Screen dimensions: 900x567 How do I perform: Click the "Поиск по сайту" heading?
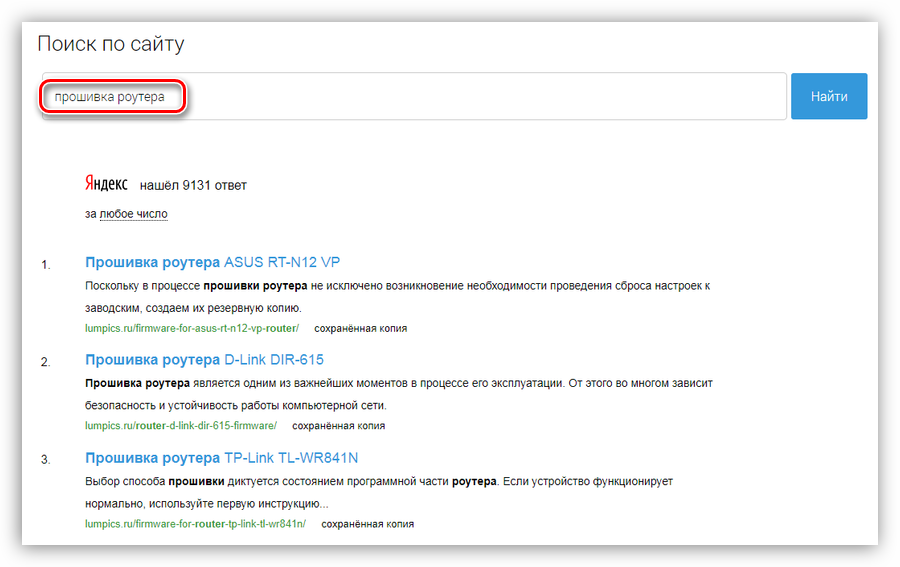tap(111, 44)
